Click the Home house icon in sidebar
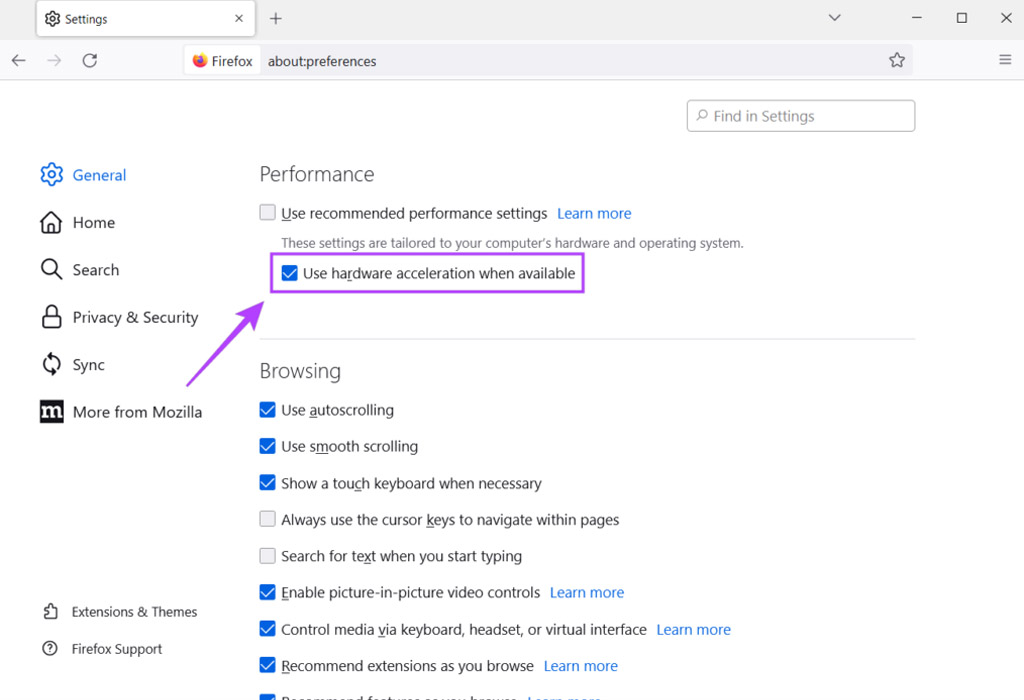 (51, 223)
